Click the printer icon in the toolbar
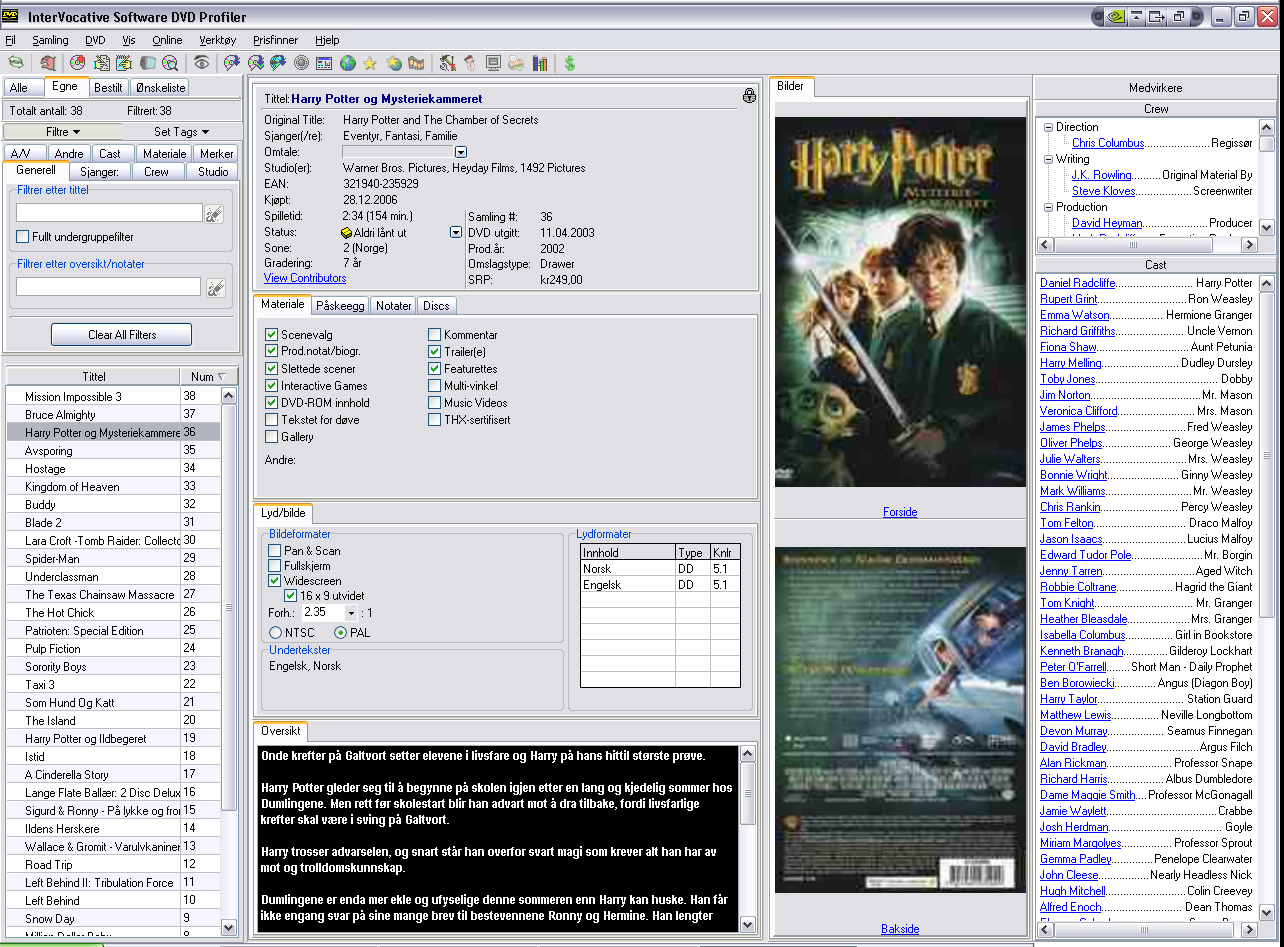Screen dimensions: 1284x947 point(516,63)
